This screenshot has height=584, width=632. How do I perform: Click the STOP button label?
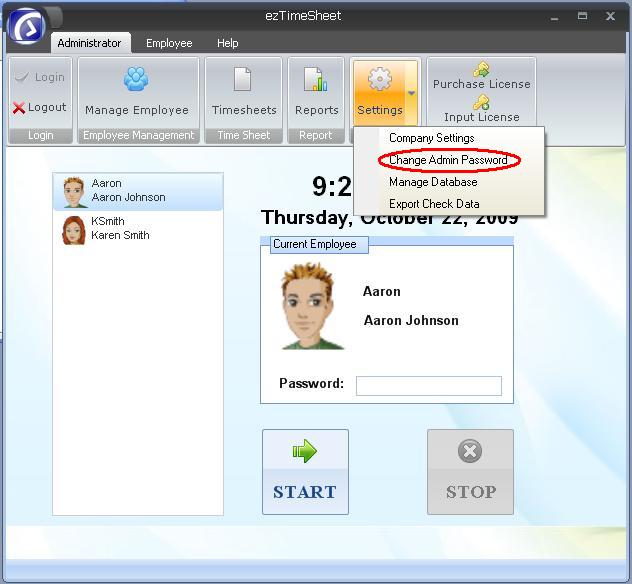tap(471, 492)
